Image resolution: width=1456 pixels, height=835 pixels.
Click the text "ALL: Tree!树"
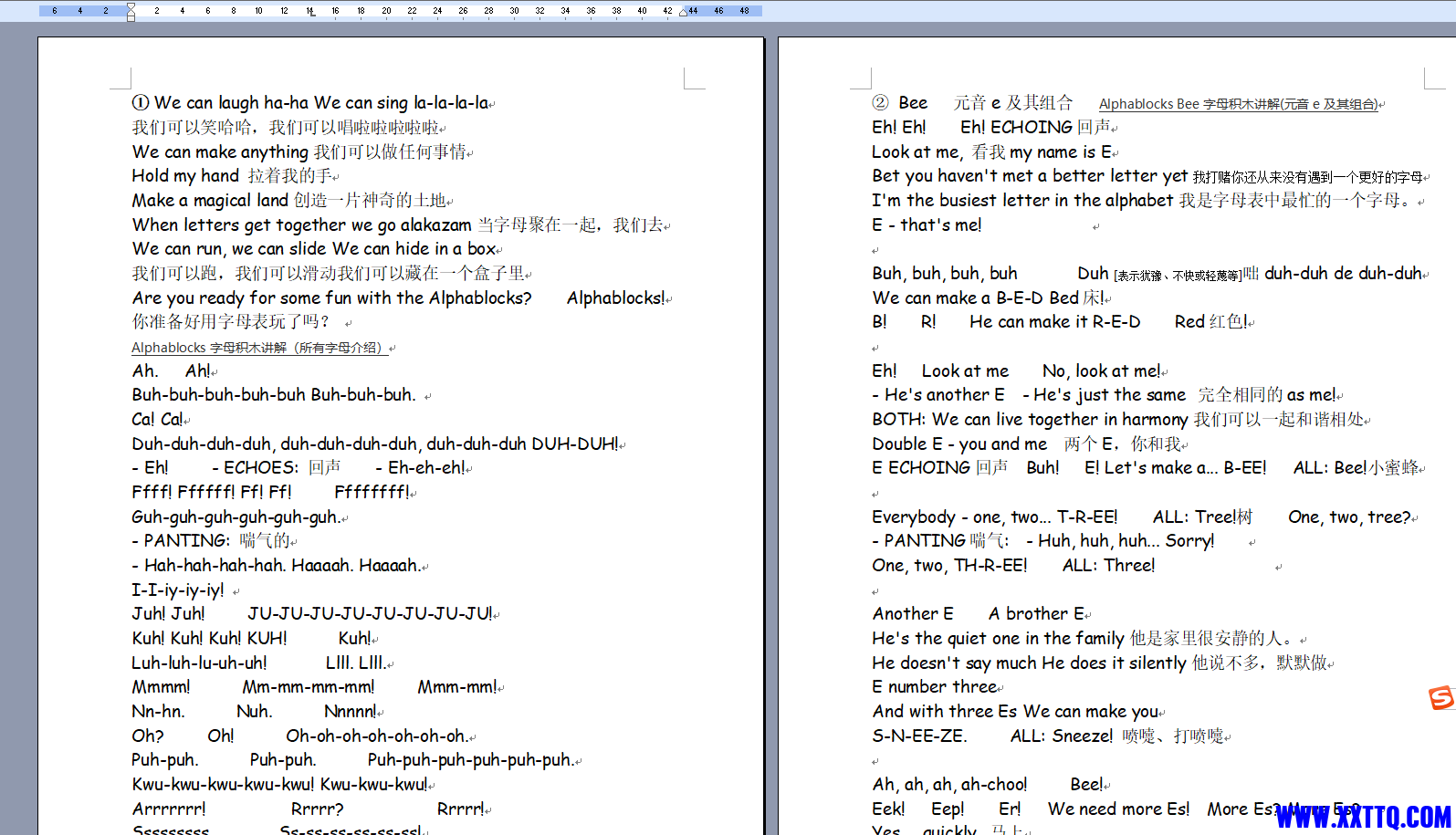1203,517
